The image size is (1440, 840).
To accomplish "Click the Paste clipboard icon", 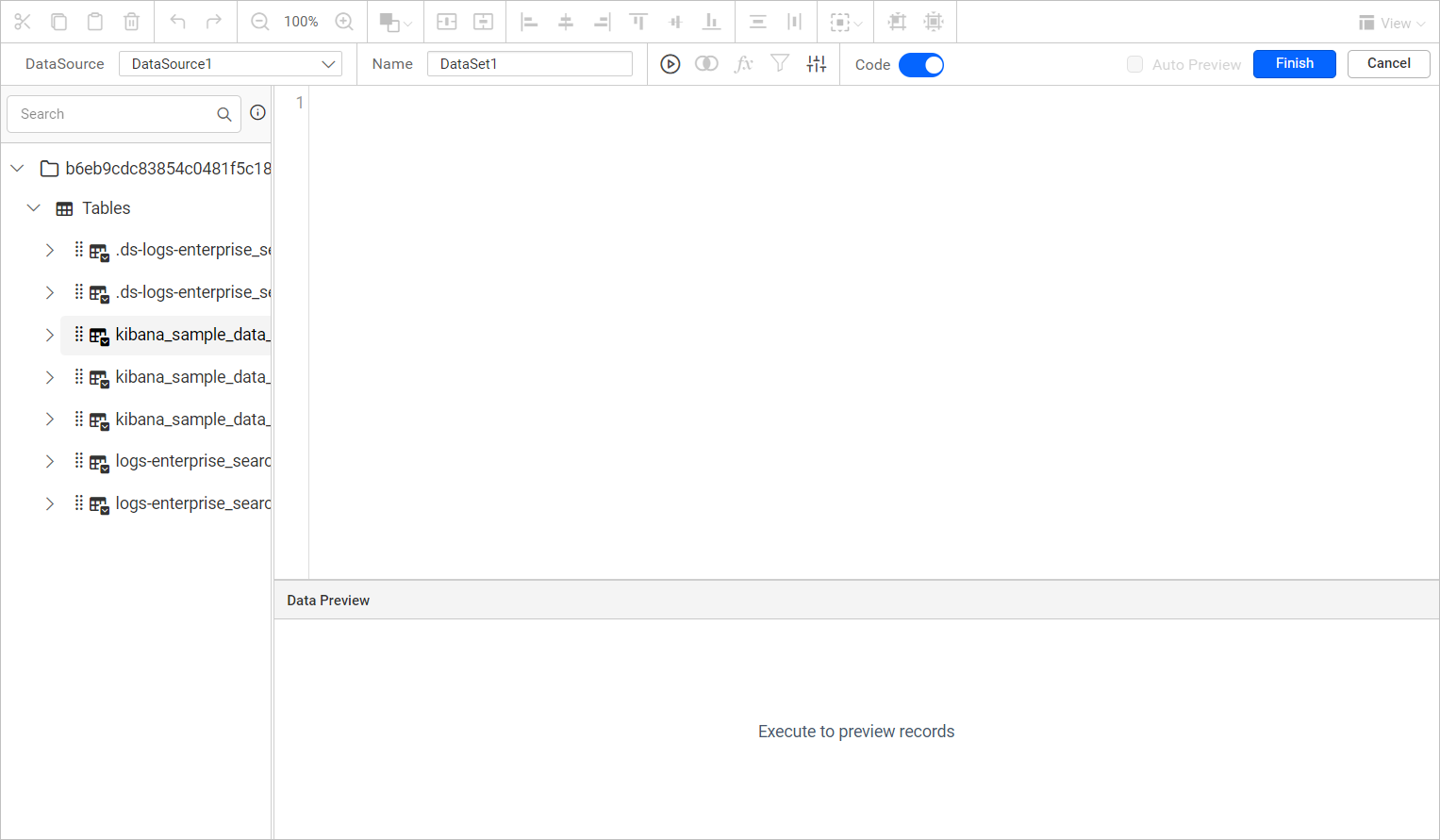I will pyautogui.click(x=95, y=22).
